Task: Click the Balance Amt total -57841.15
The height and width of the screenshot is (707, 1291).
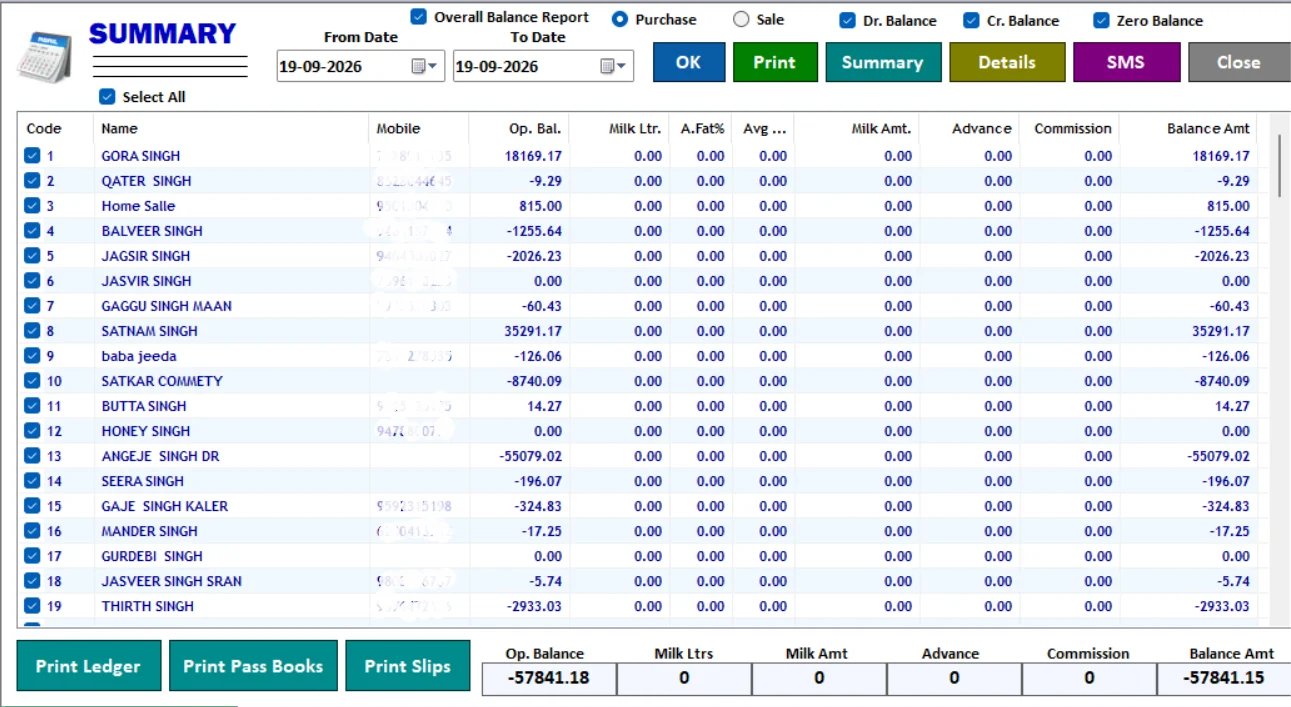Action: click(x=1226, y=678)
